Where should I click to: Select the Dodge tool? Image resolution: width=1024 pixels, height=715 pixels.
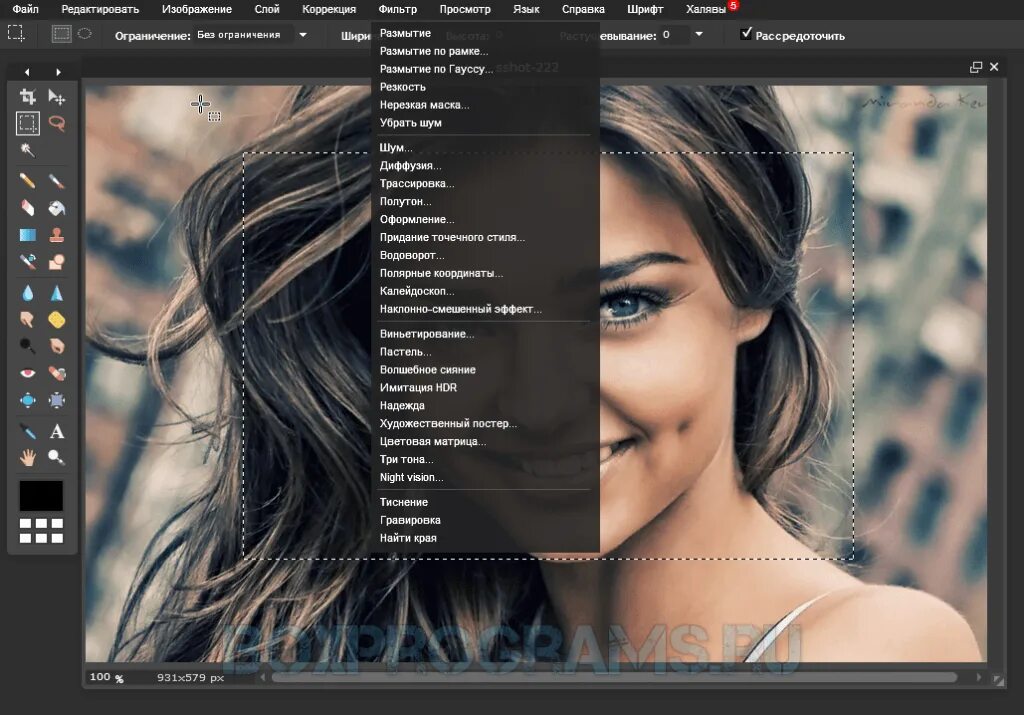click(27, 345)
